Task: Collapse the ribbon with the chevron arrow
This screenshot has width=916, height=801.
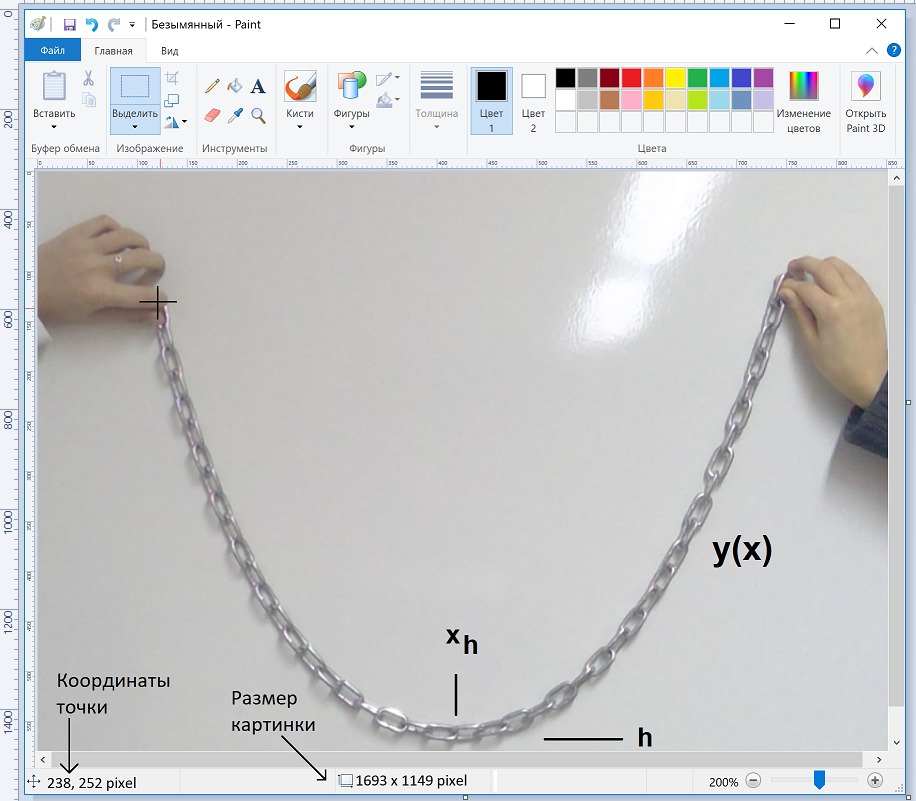Action: [871, 50]
